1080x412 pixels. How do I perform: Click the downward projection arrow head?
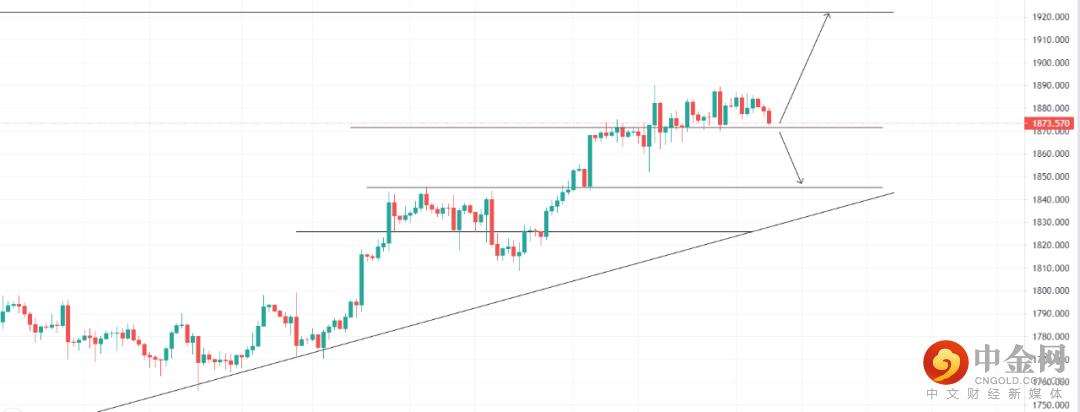point(800,181)
